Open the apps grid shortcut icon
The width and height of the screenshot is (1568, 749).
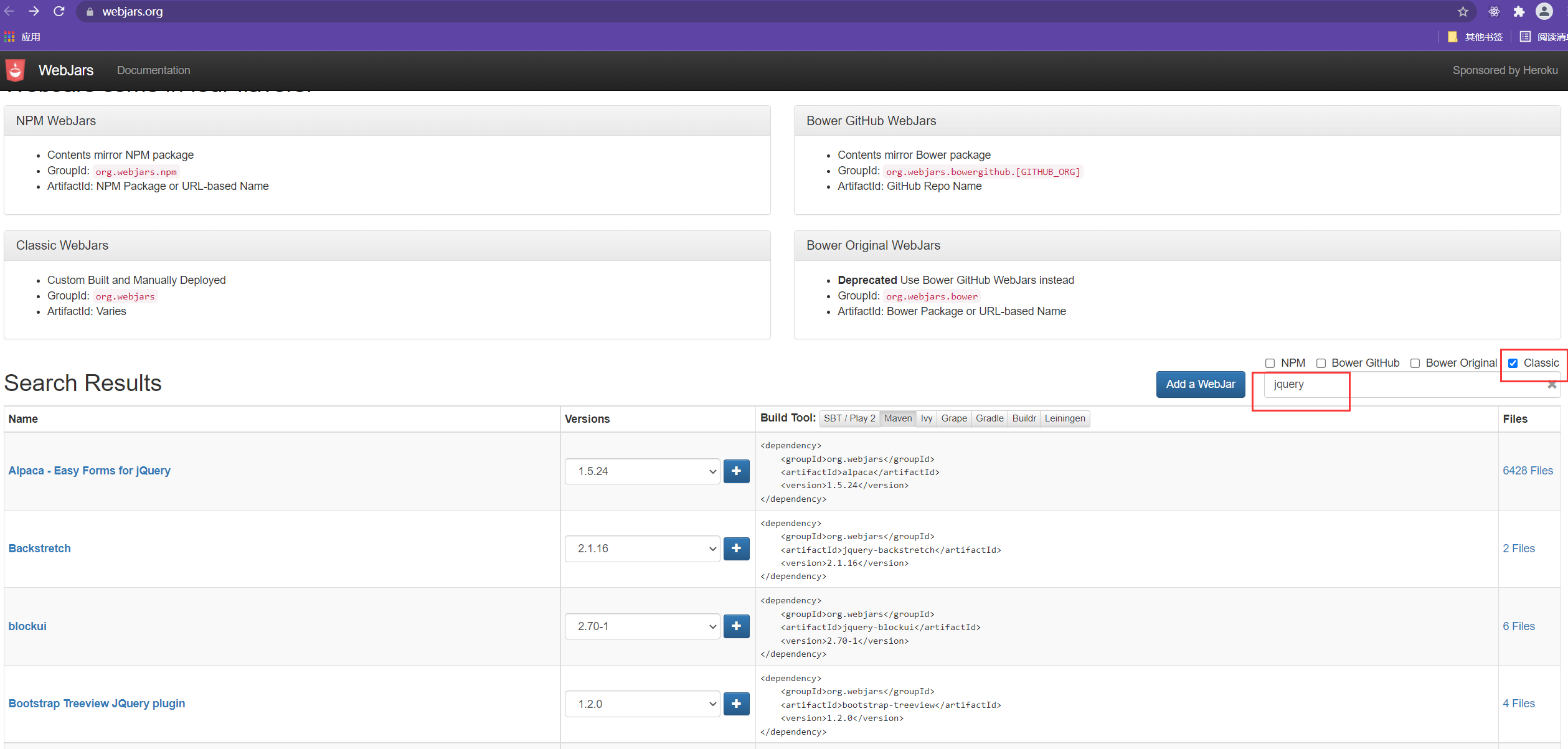[x=9, y=37]
